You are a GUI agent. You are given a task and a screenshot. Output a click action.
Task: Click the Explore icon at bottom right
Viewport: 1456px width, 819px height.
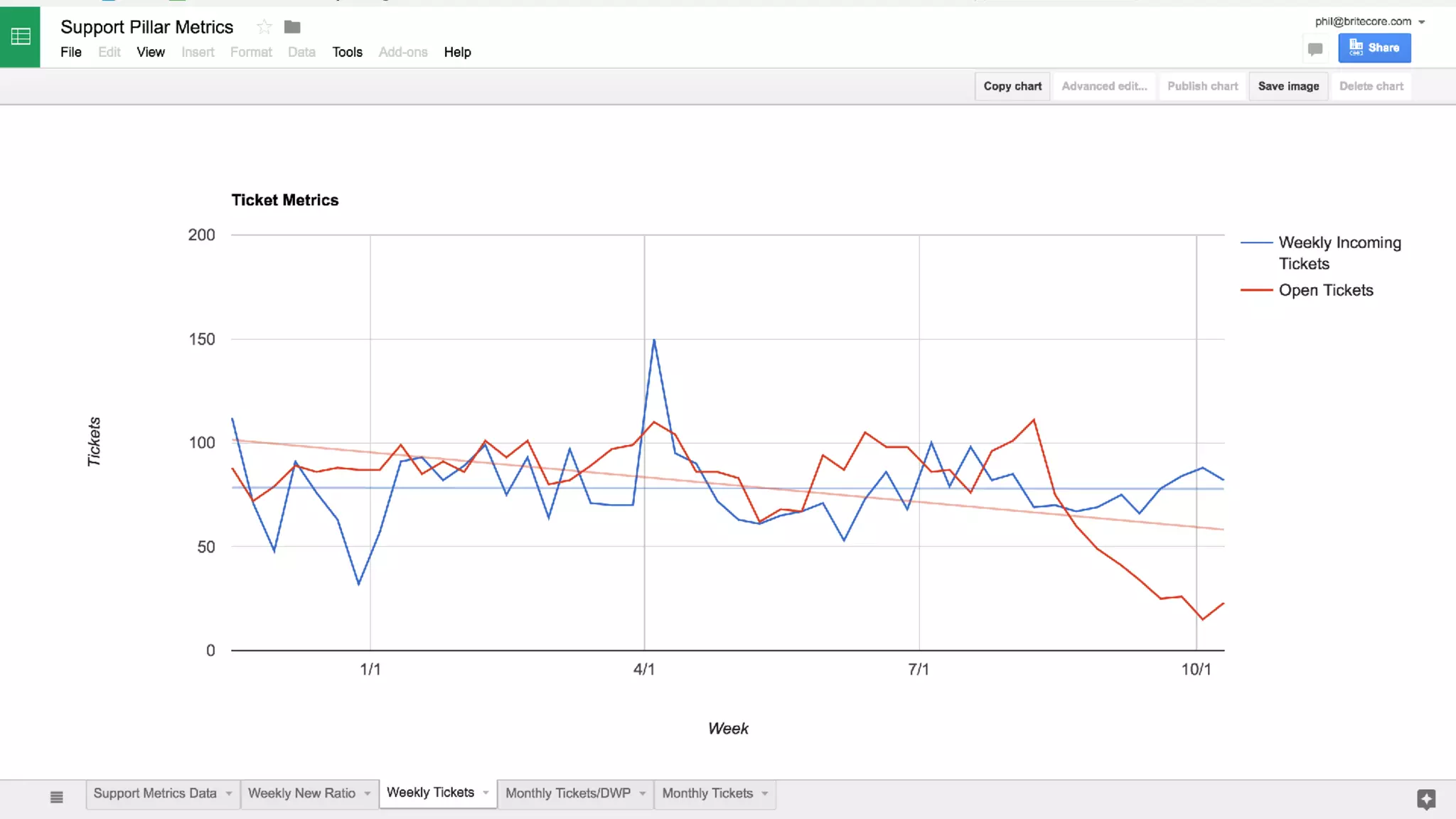click(x=1426, y=798)
